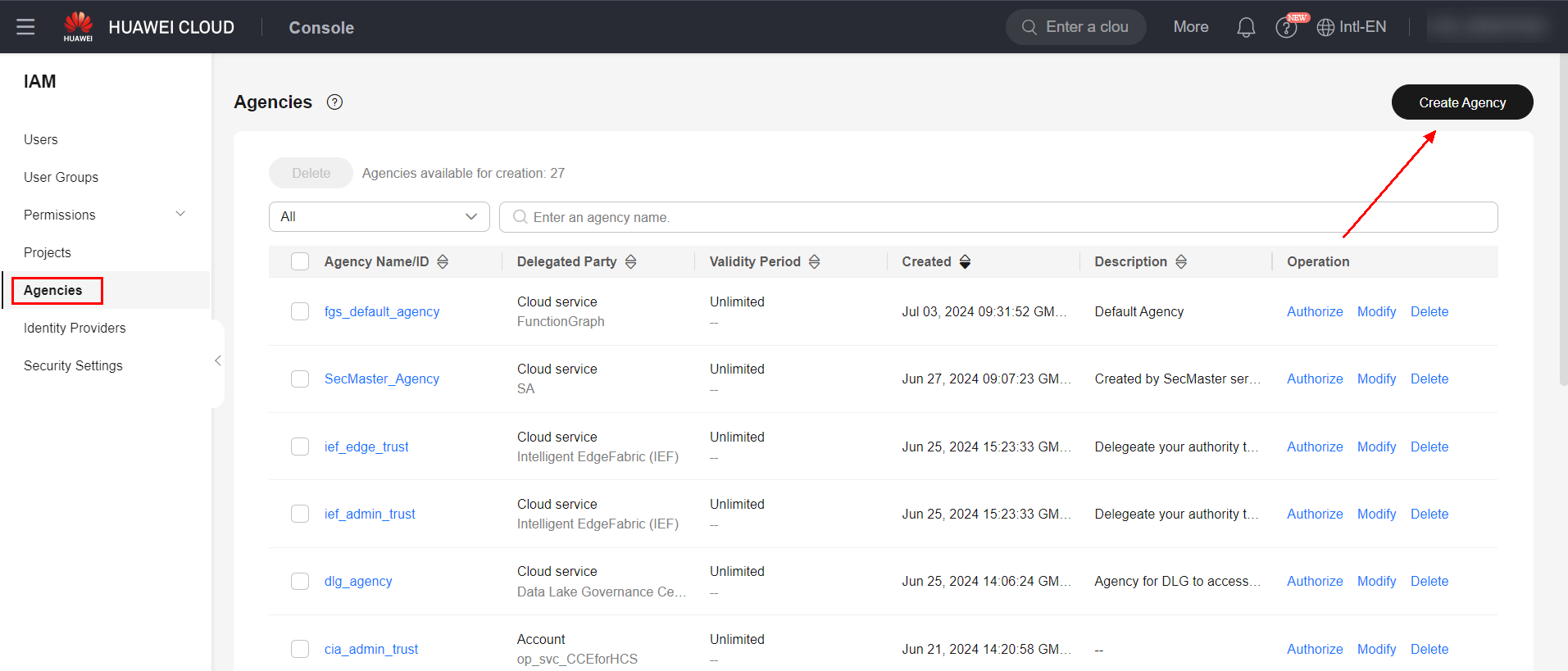Click the help icon beside Agencies title
Viewport: 1568px width, 671px height.
point(334,102)
